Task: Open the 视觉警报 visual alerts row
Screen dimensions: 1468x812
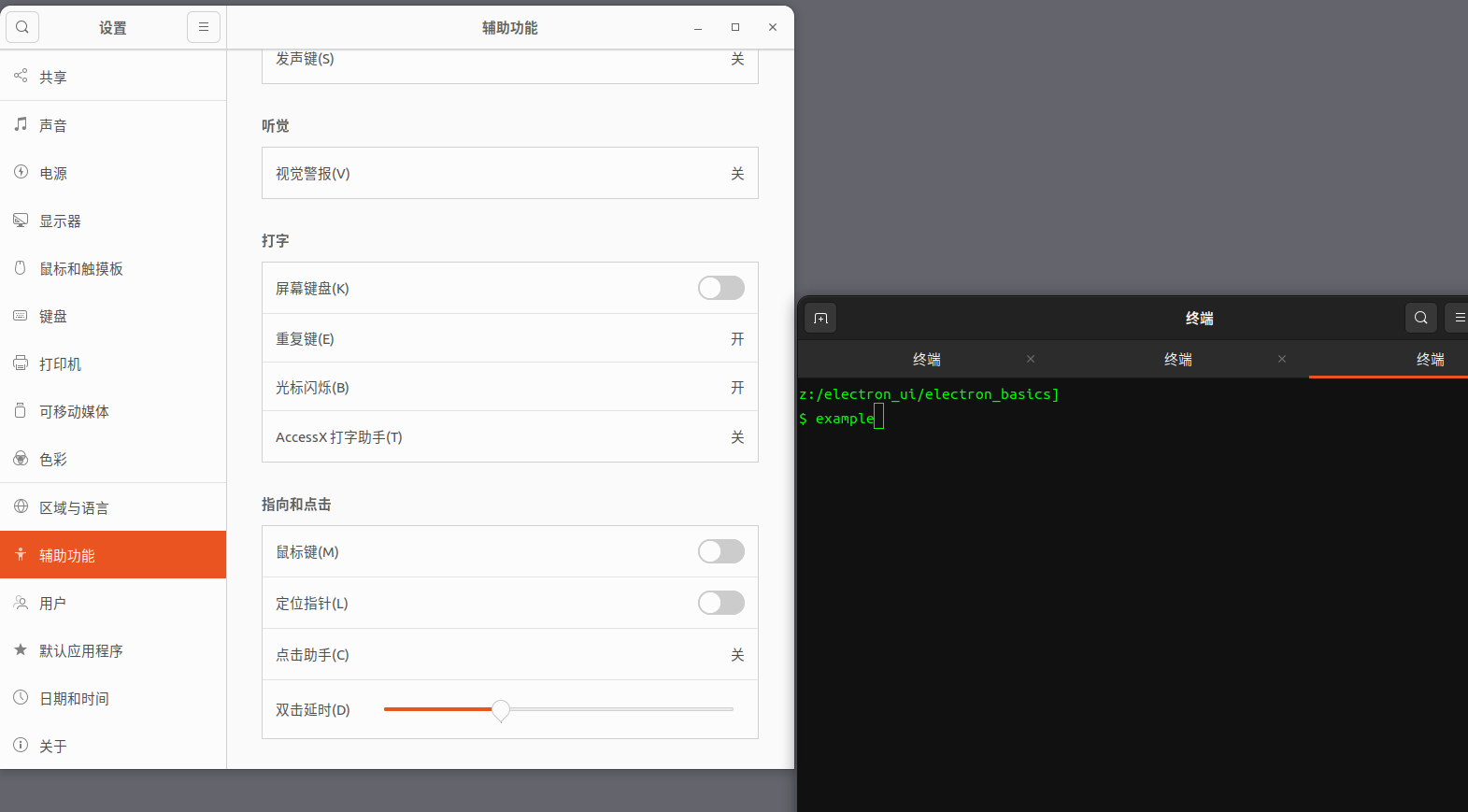Action: (510, 173)
